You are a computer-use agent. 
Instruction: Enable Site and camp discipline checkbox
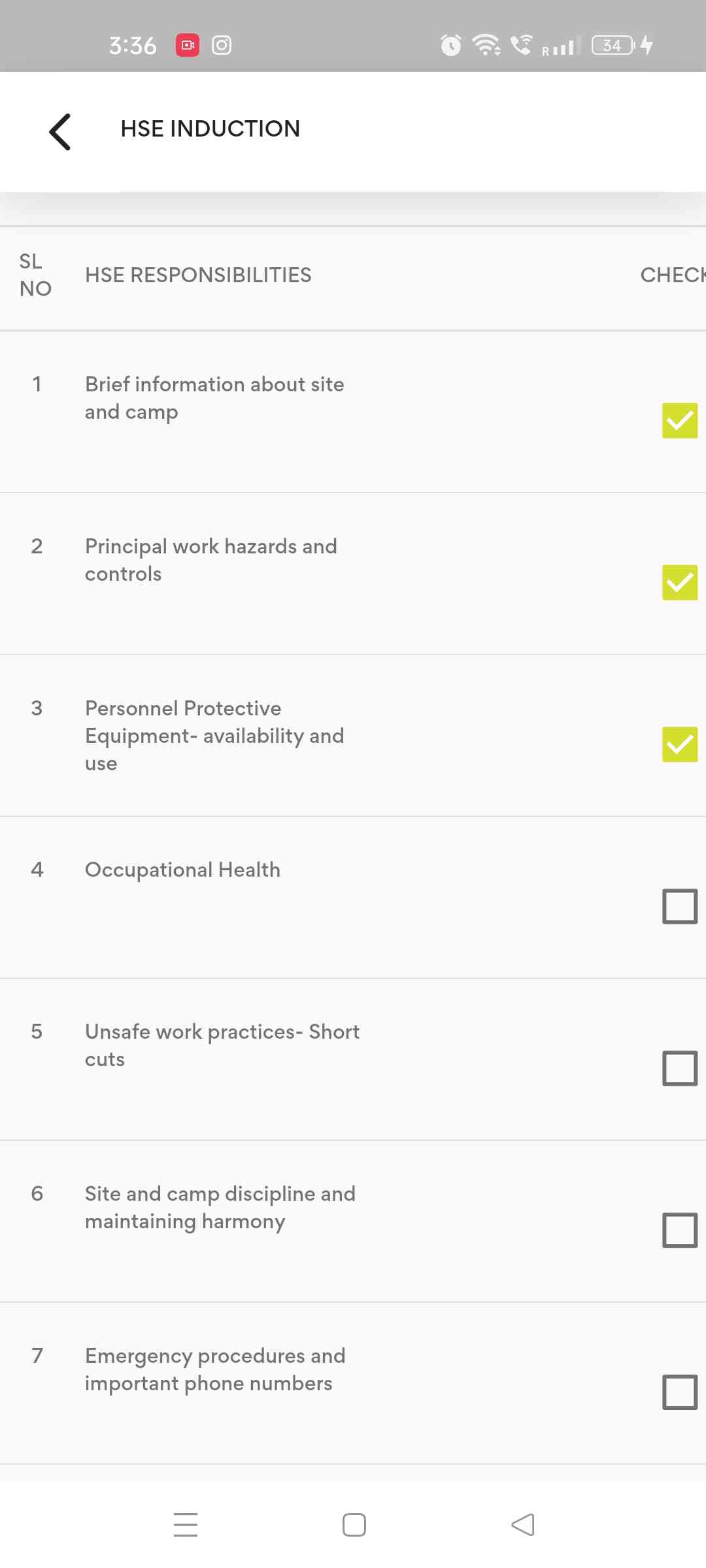(680, 1230)
